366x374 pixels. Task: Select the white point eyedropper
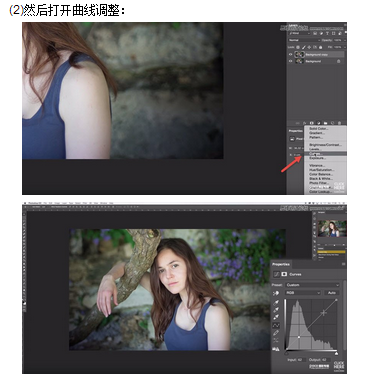[276, 317]
